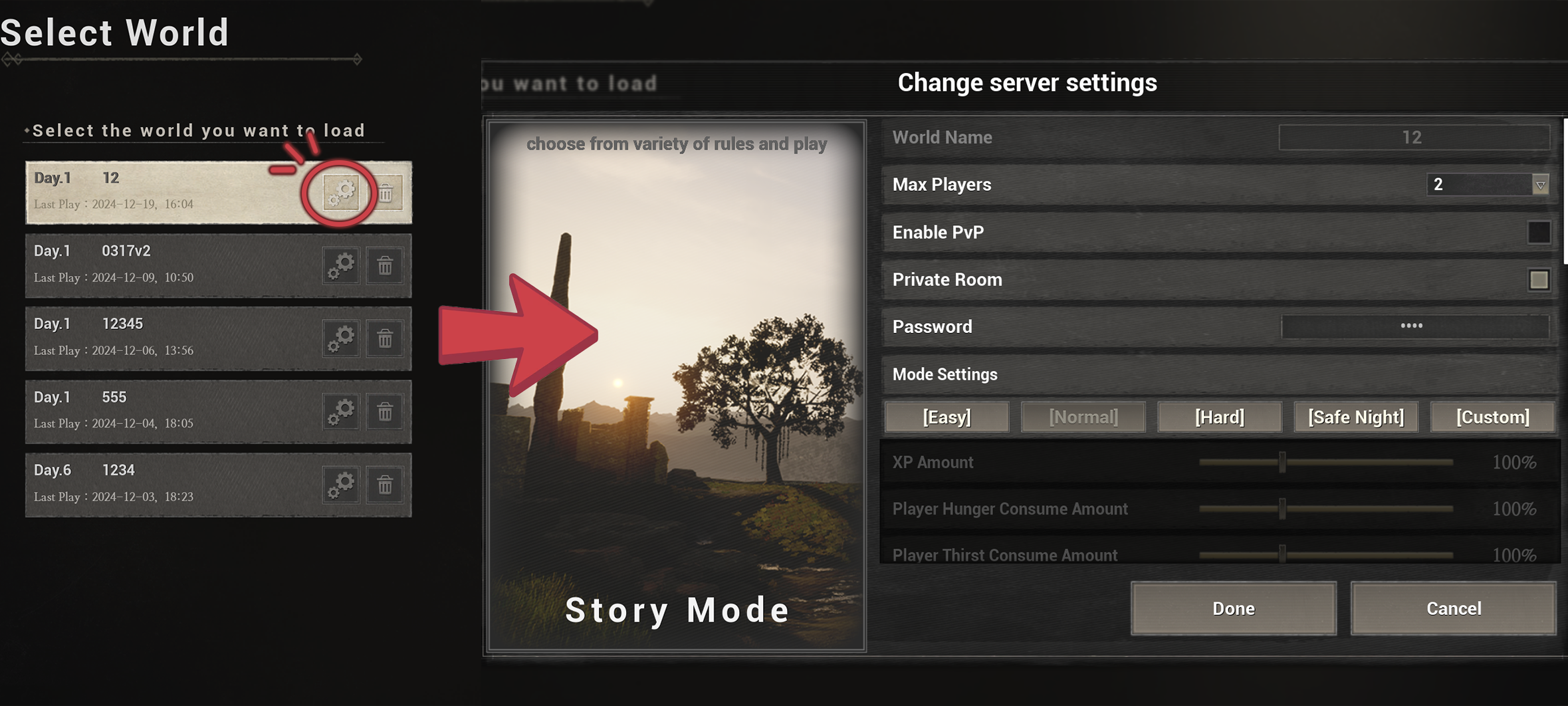Open settings gear for world 0317v2

tap(341, 266)
